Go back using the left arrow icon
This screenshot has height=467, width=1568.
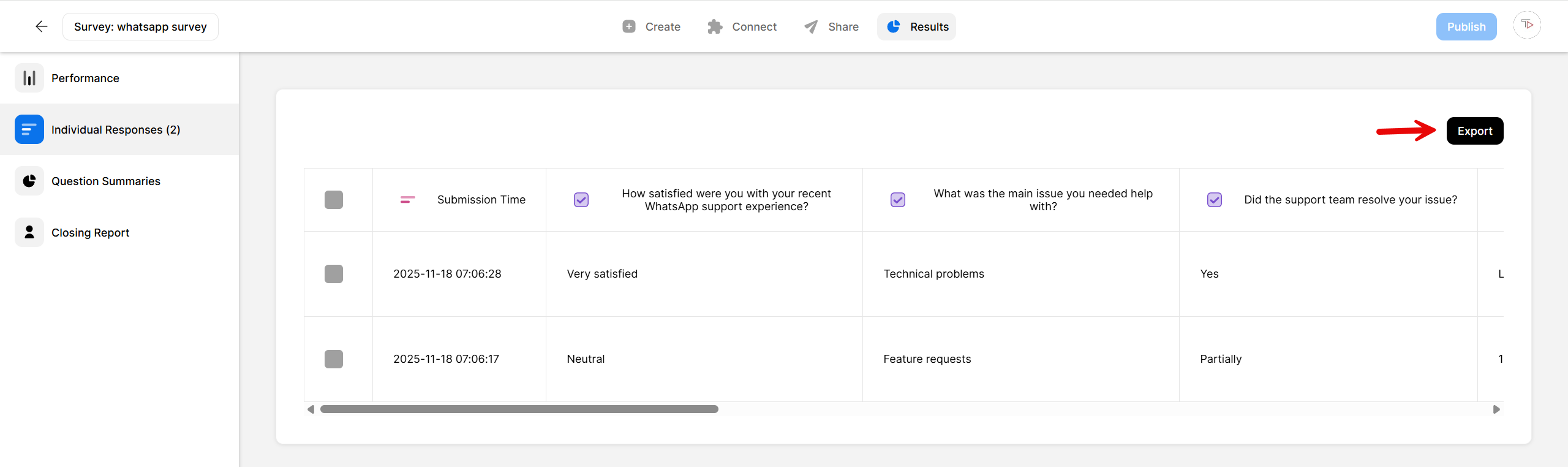point(41,26)
